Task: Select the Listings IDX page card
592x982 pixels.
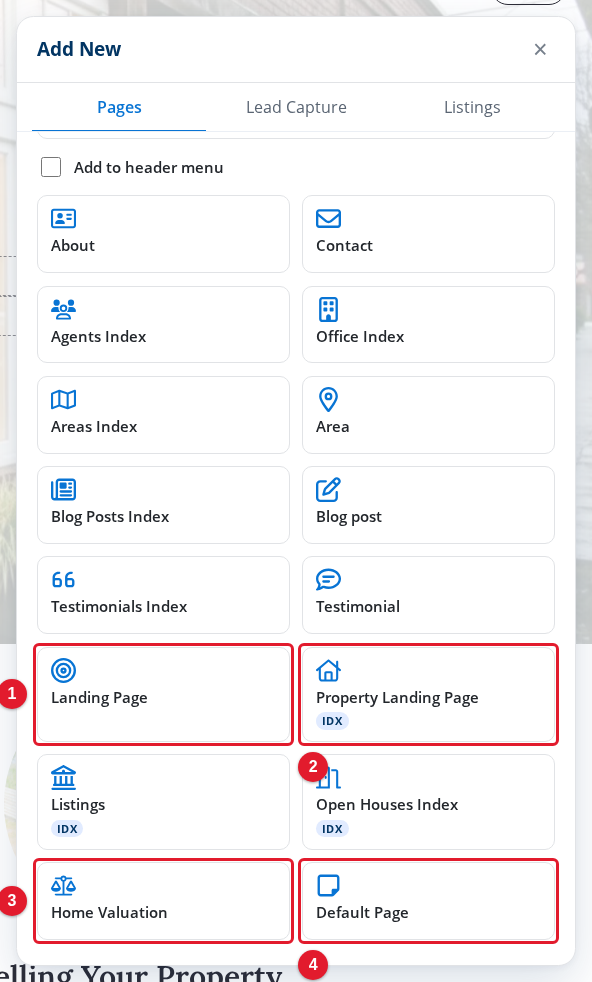Action: 164,802
